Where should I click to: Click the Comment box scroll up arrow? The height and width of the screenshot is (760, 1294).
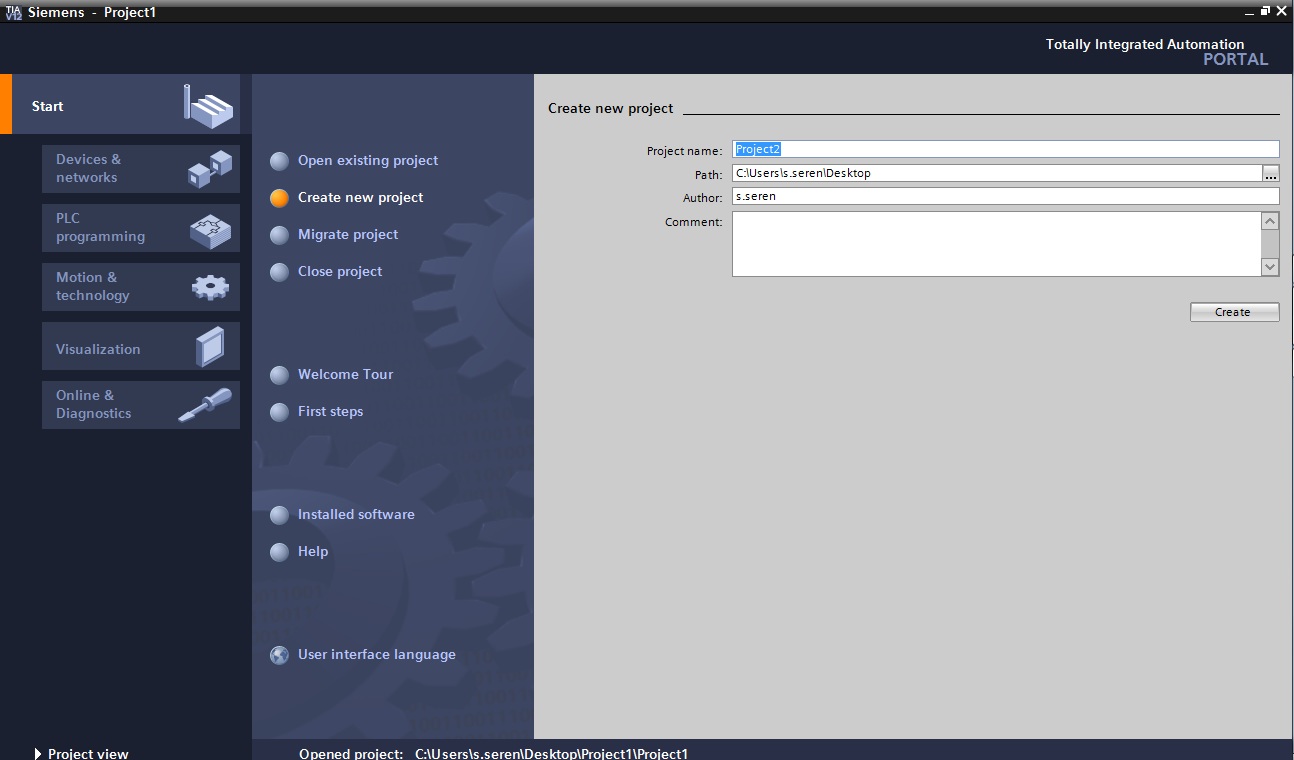coord(1270,221)
